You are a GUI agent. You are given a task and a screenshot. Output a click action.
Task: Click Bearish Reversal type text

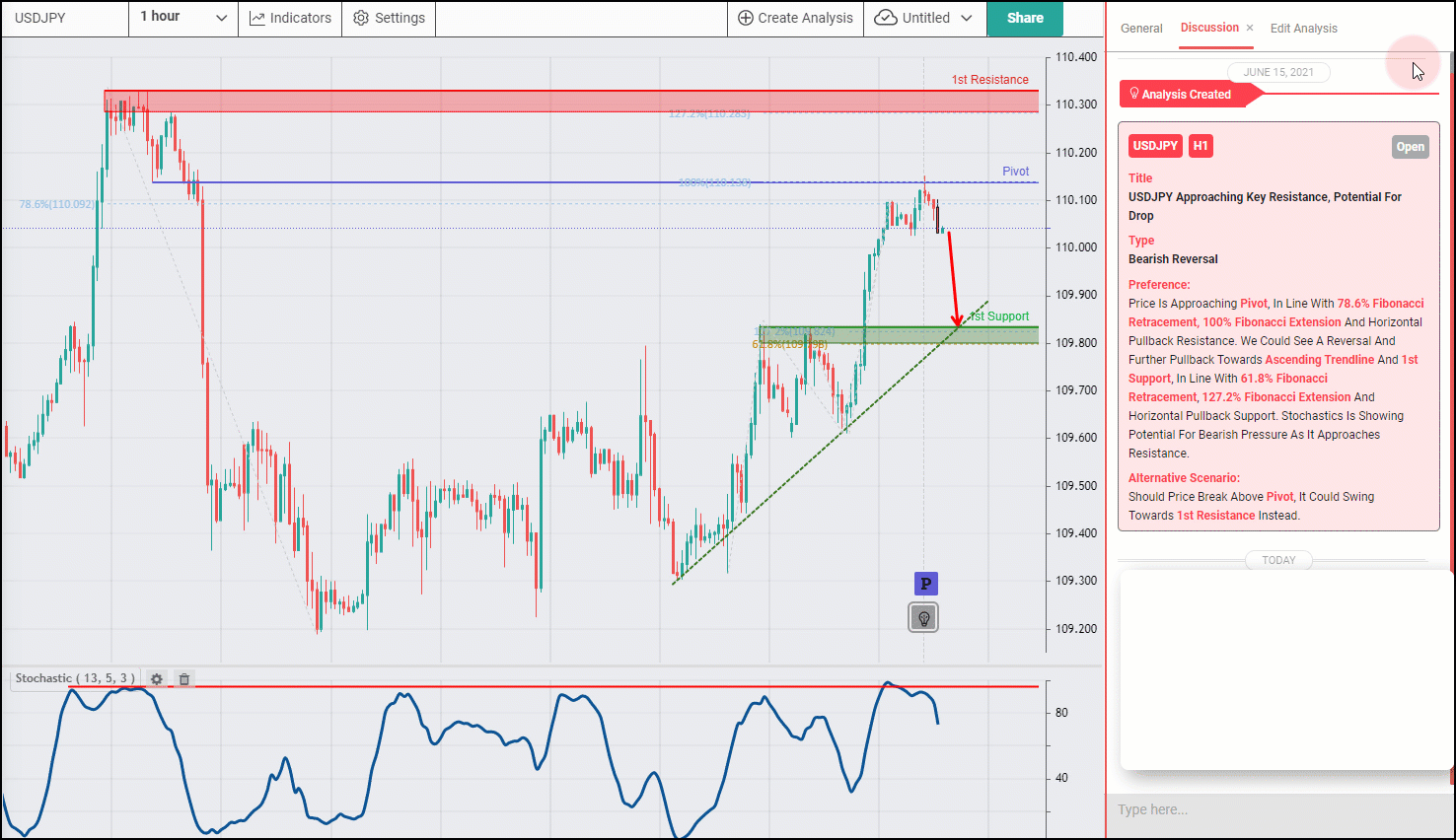[1173, 259]
